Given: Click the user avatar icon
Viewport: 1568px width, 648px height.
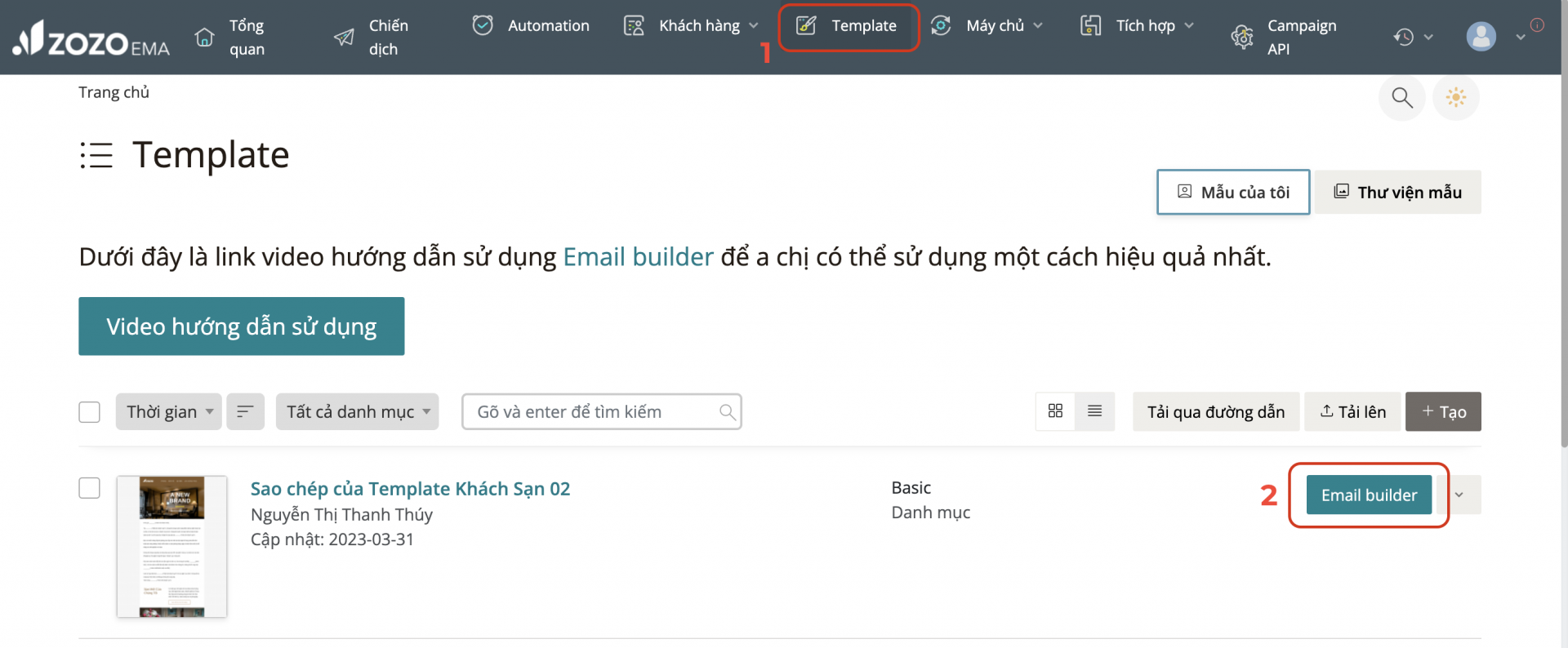Looking at the screenshot, I should coord(1481,37).
